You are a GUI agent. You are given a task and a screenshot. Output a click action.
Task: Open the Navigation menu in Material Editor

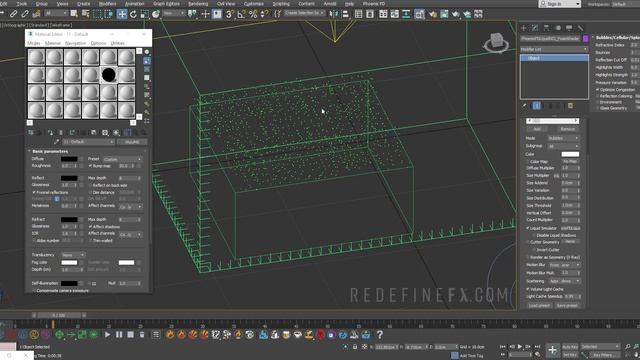click(x=75, y=43)
